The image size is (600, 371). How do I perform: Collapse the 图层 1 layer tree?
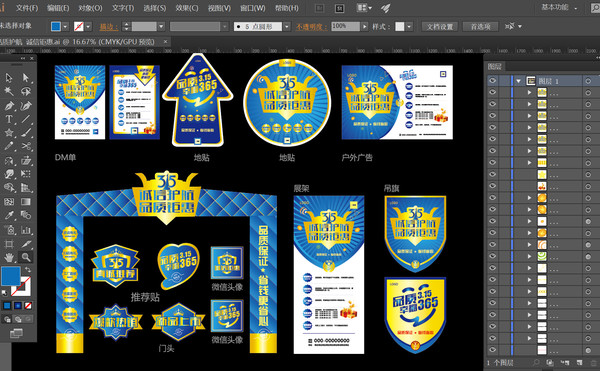[518, 81]
